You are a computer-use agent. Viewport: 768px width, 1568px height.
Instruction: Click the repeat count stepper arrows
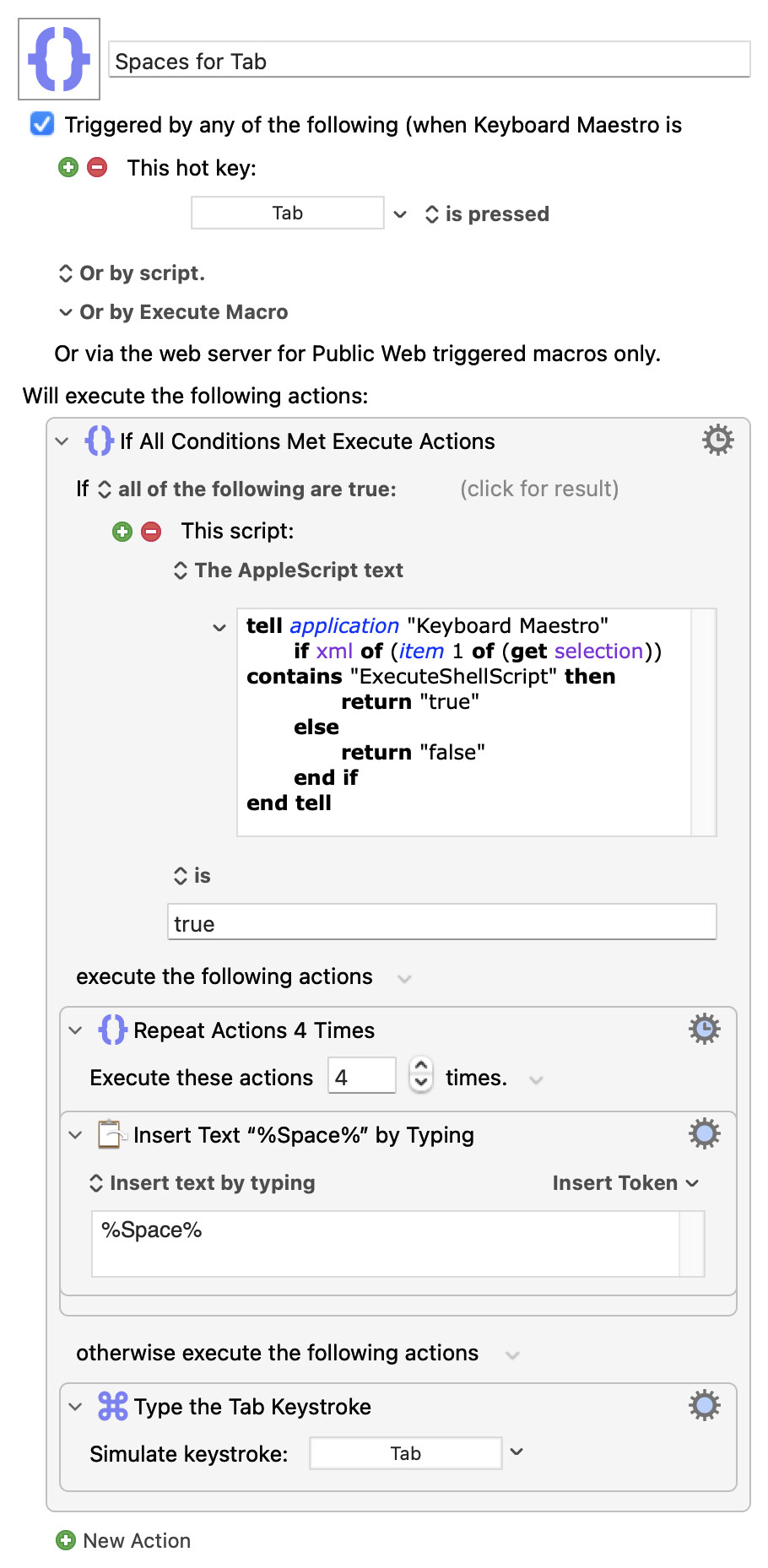(x=421, y=1074)
